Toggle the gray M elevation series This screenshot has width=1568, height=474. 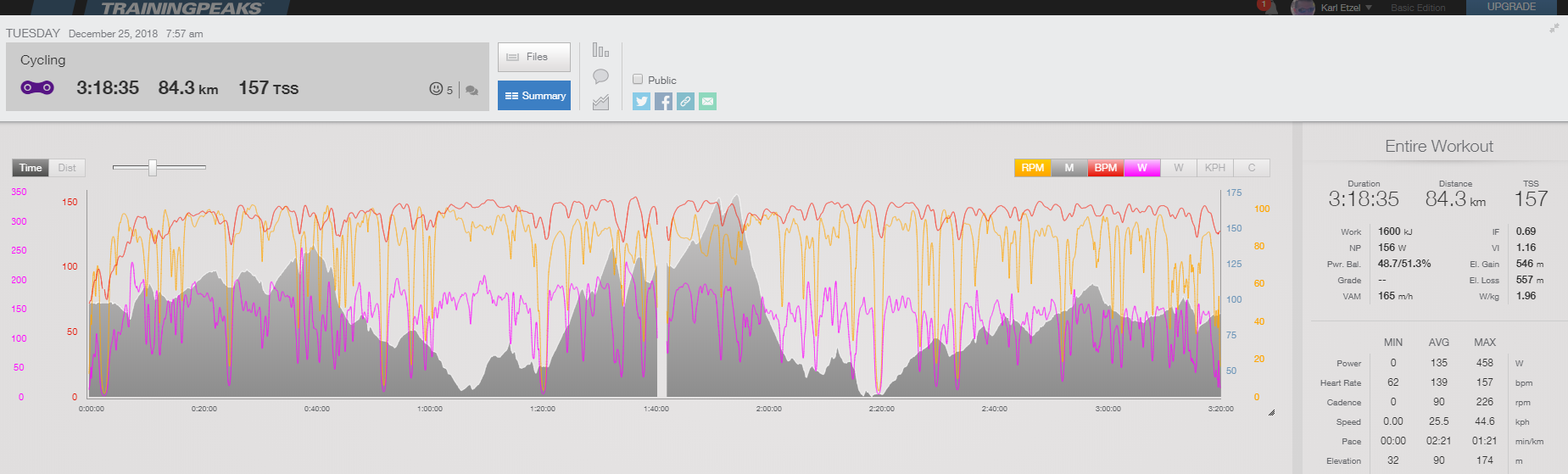[1069, 168]
